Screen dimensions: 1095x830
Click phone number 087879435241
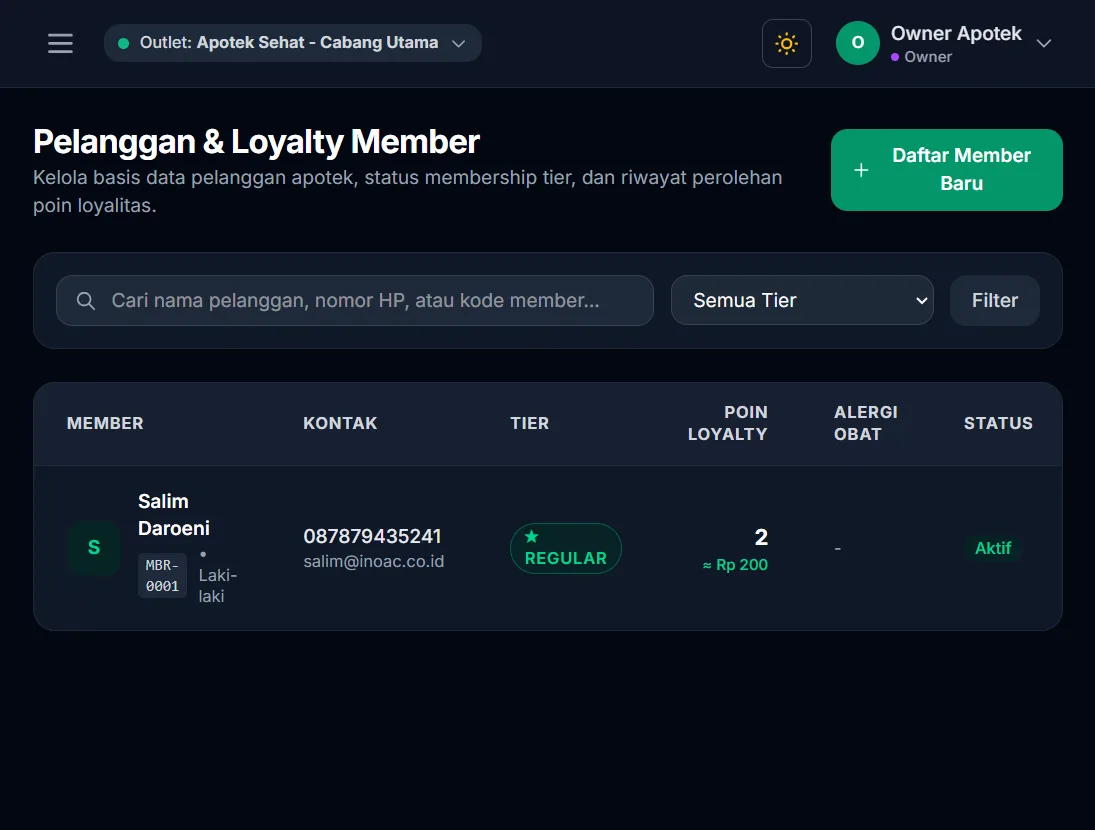point(372,536)
